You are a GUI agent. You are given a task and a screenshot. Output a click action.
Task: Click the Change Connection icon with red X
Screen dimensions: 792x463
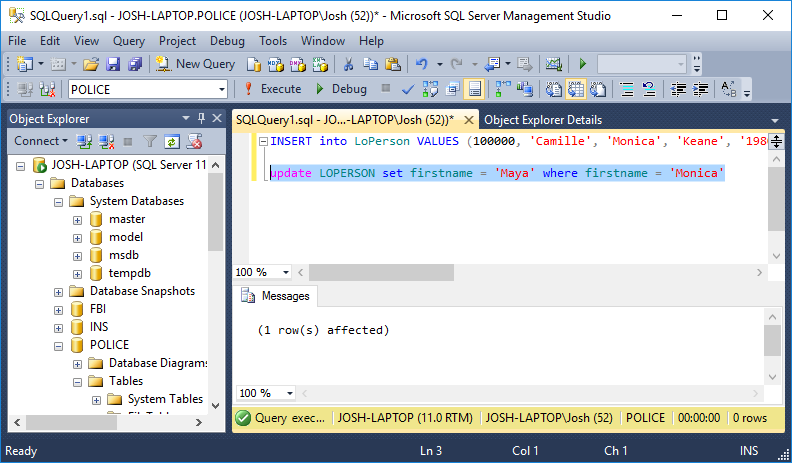(x=46, y=89)
